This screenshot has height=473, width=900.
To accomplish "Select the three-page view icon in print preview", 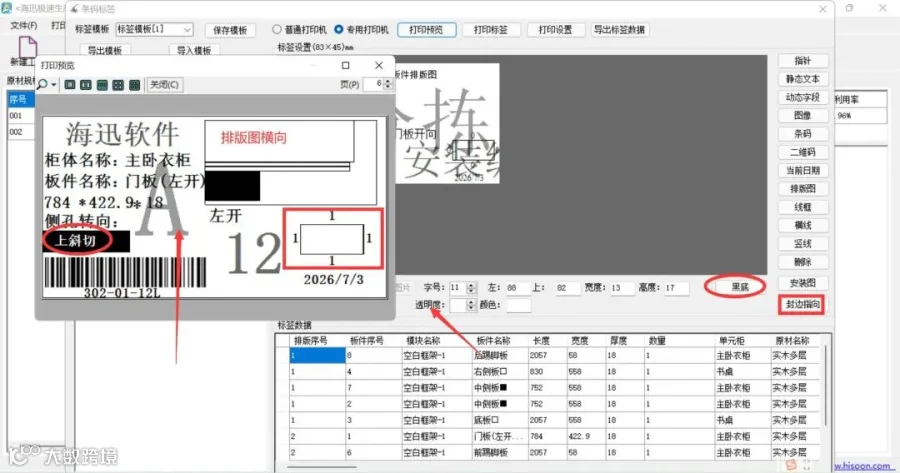I will (x=102, y=85).
